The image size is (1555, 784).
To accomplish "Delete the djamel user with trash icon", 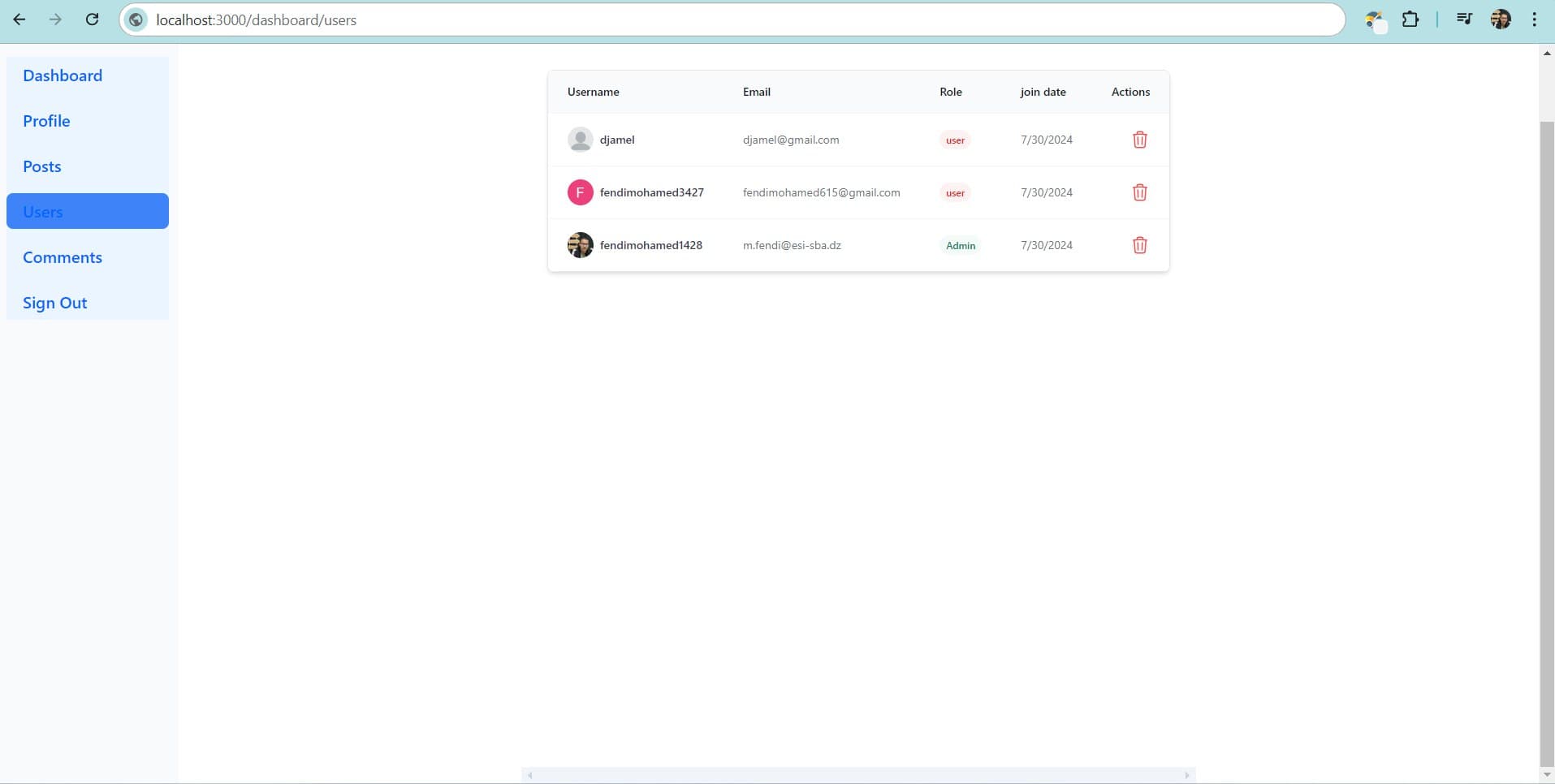I will tap(1139, 140).
